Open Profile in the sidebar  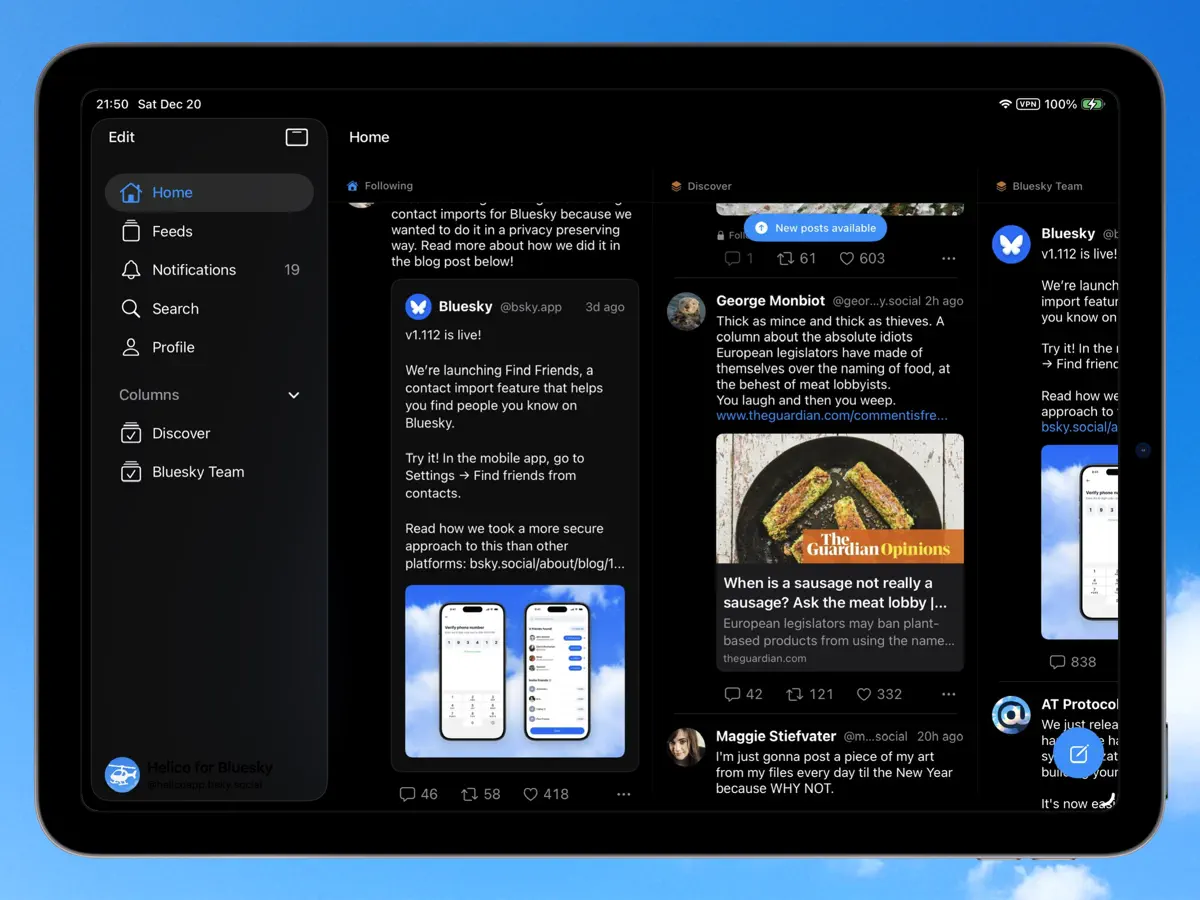click(209, 347)
